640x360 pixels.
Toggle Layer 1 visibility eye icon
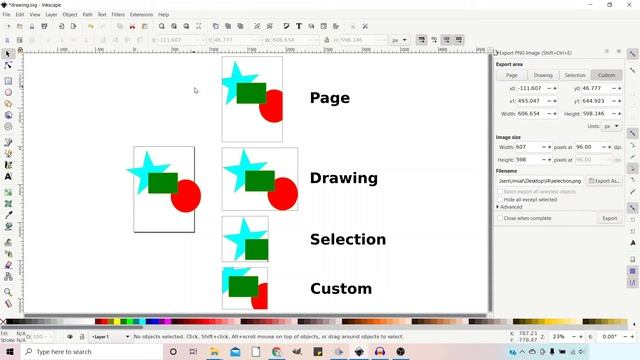[70, 337]
